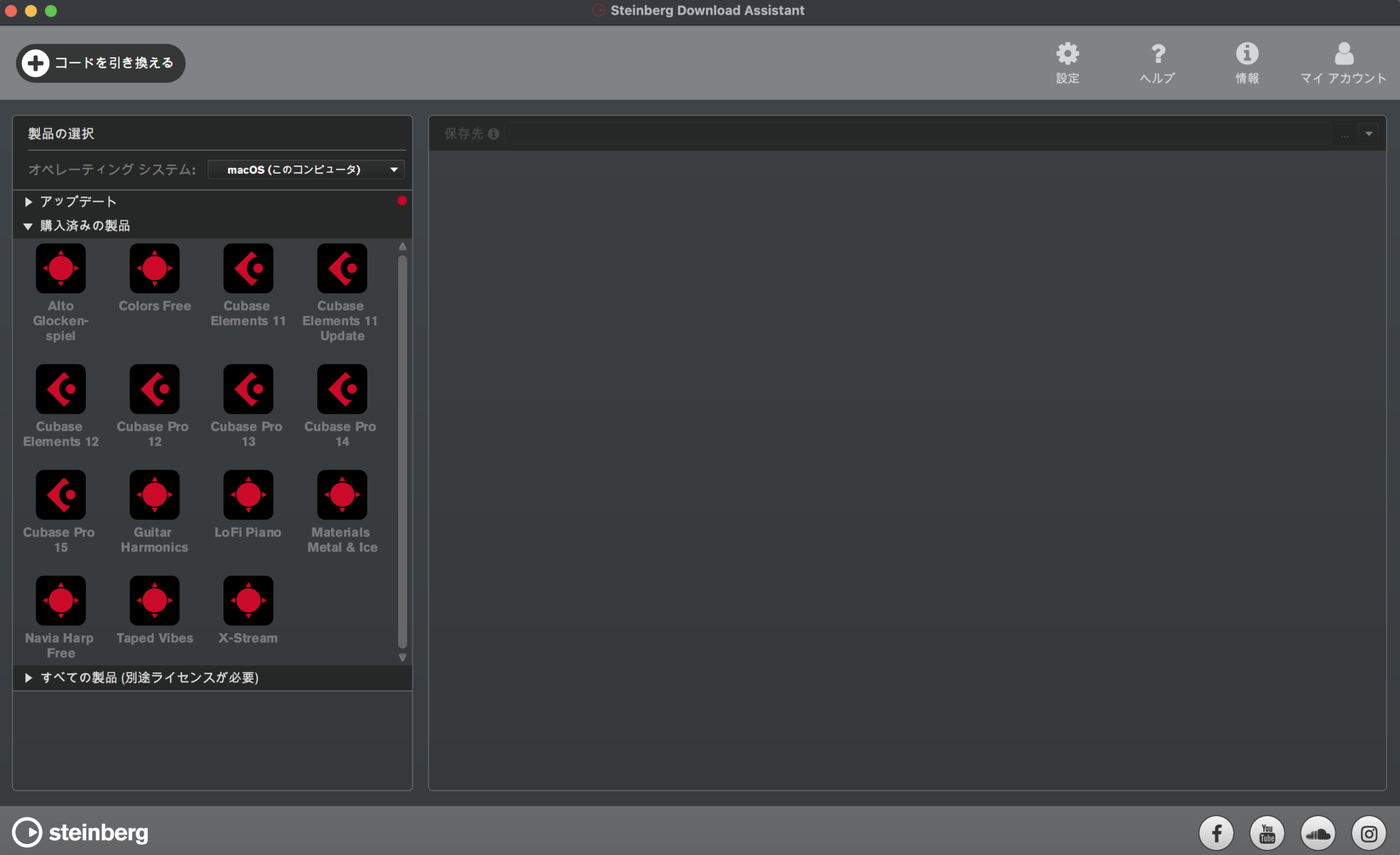The image size is (1400, 855).
Task: Select the LoFi Piano product icon
Action: coord(248,495)
